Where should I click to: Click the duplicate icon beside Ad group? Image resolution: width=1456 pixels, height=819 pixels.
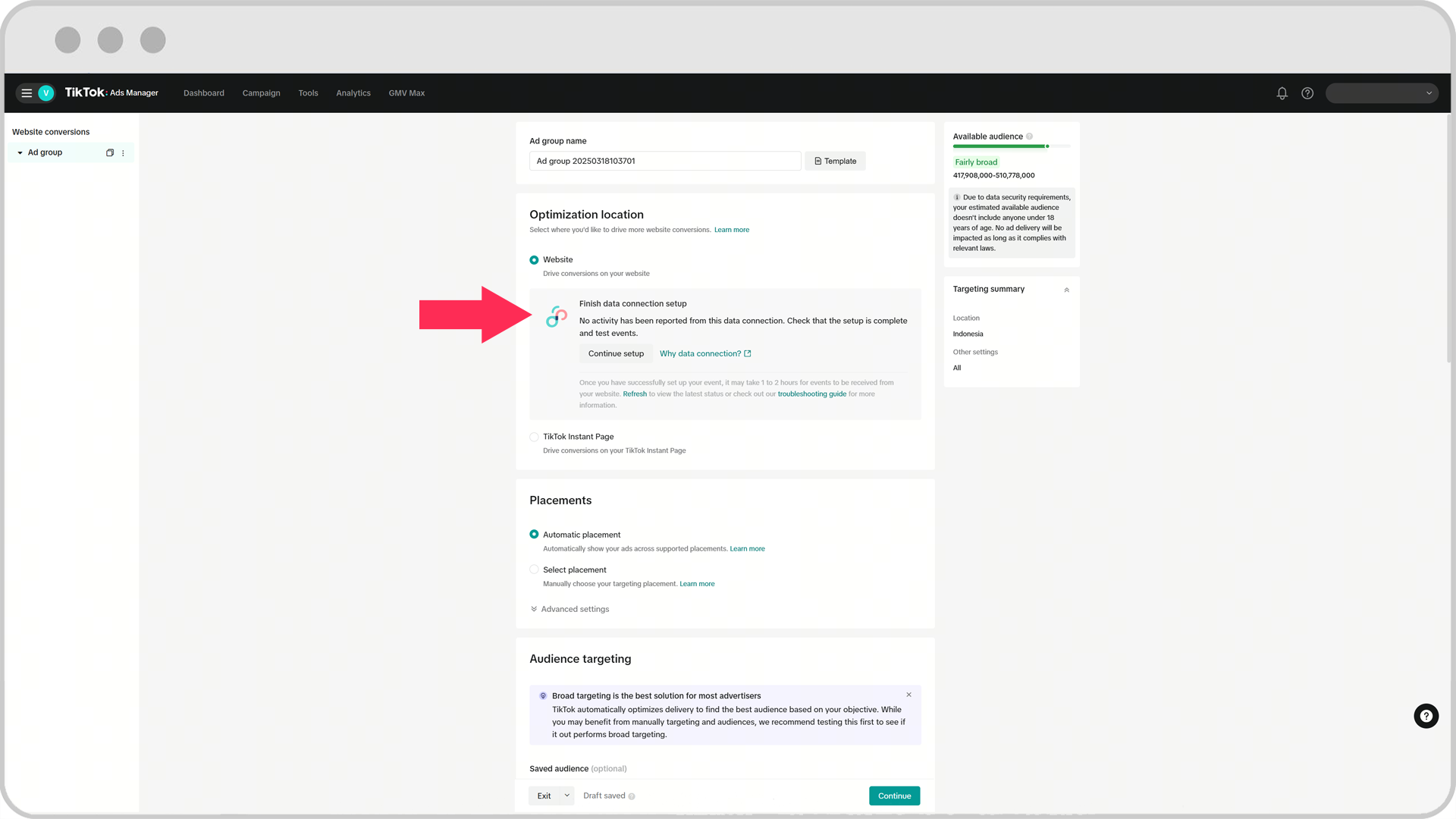tap(110, 152)
